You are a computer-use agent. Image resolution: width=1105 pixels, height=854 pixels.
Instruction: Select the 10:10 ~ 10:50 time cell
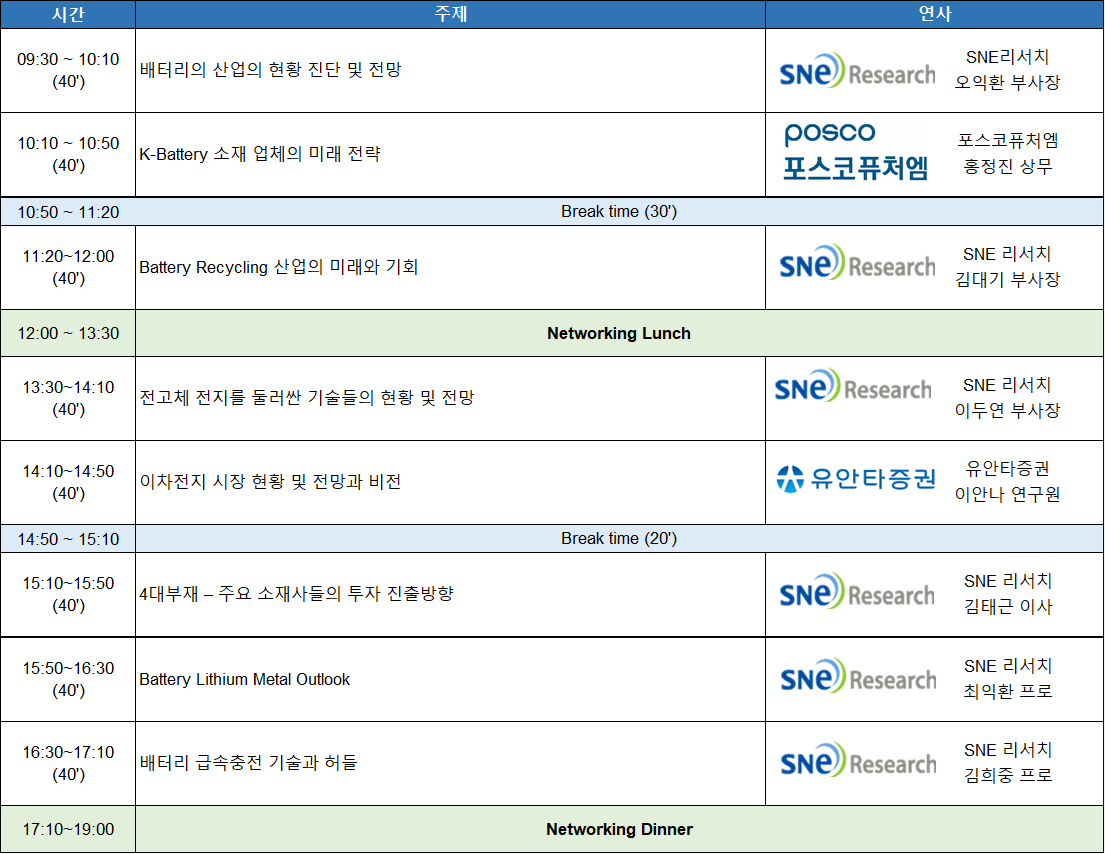68,154
